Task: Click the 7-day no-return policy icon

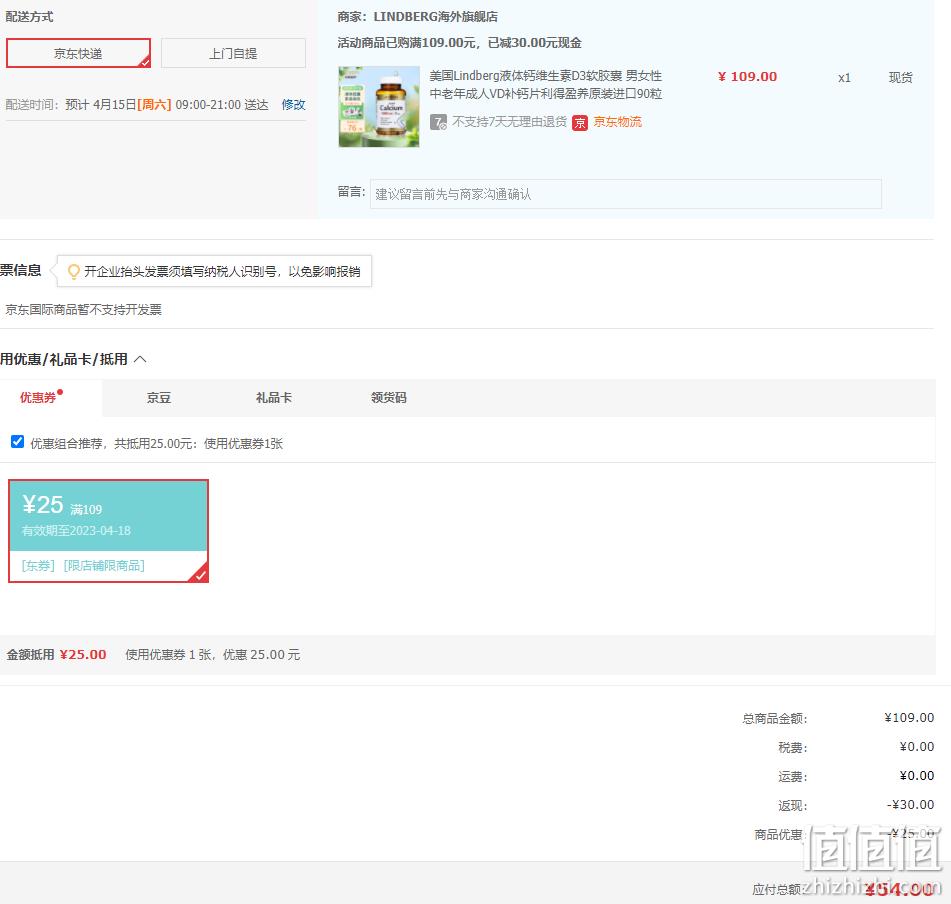Action: click(x=439, y=122)
